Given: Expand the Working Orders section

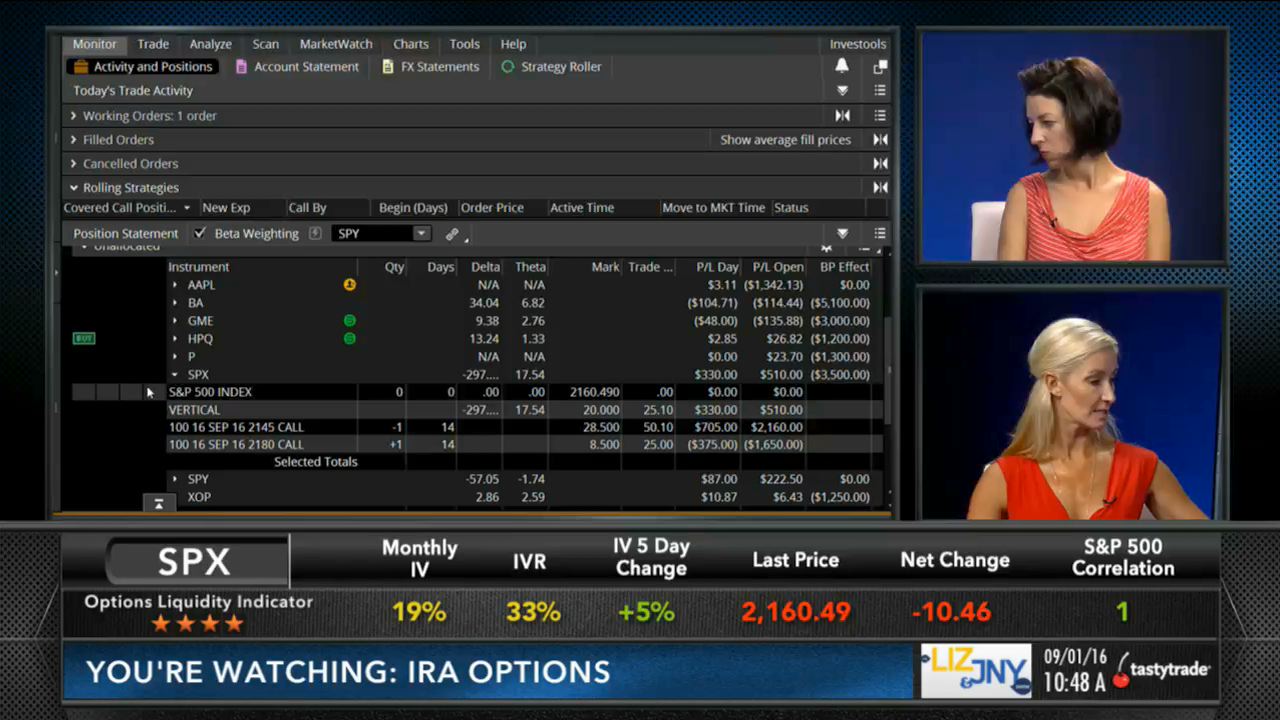Looking at the screenshot, I should click(x=73, y=116).
